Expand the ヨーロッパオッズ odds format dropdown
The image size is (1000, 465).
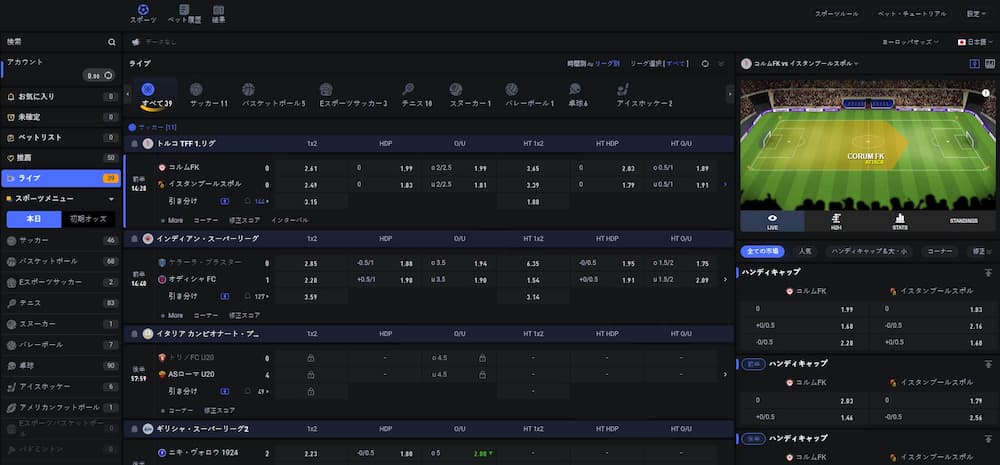pyautogui.click(x=912, y=42)
